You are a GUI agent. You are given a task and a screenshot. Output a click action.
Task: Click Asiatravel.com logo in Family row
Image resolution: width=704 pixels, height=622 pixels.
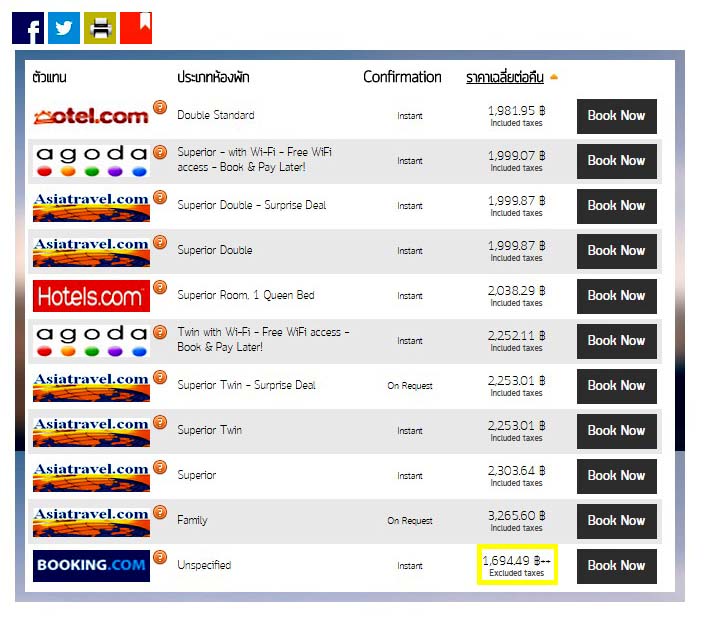click(x=91, y=521)
